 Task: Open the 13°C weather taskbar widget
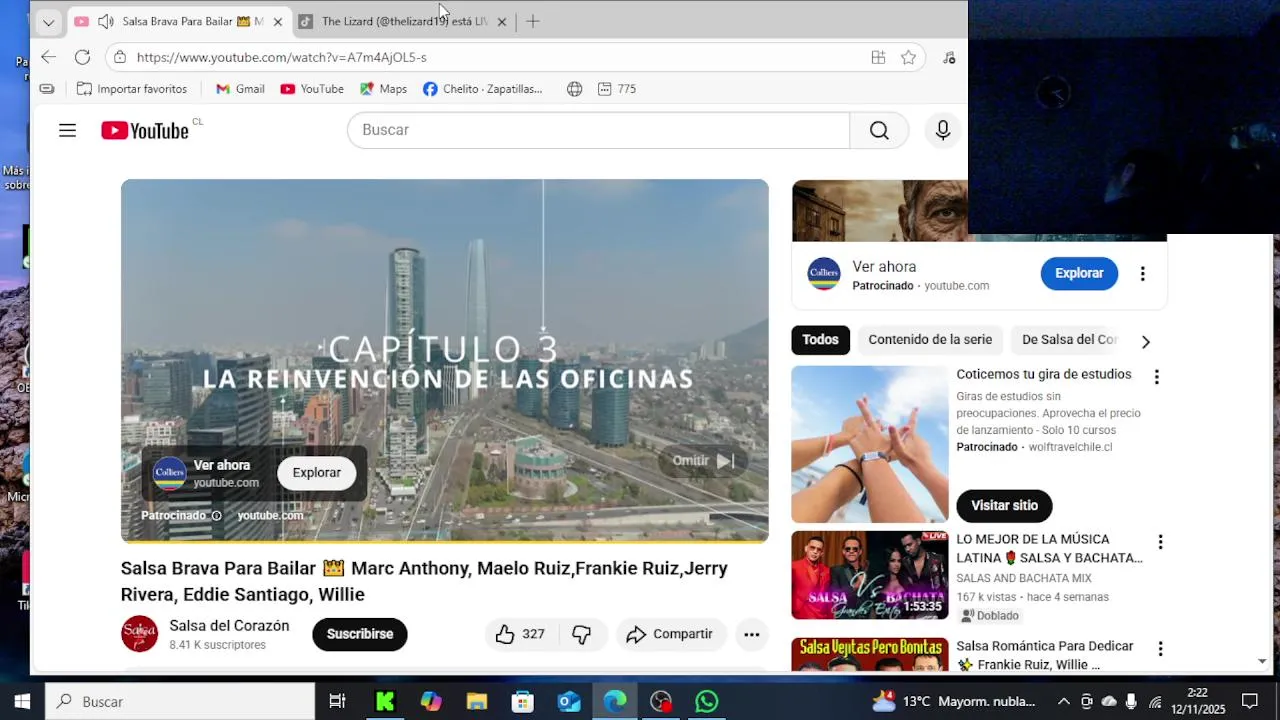[953, 702]
